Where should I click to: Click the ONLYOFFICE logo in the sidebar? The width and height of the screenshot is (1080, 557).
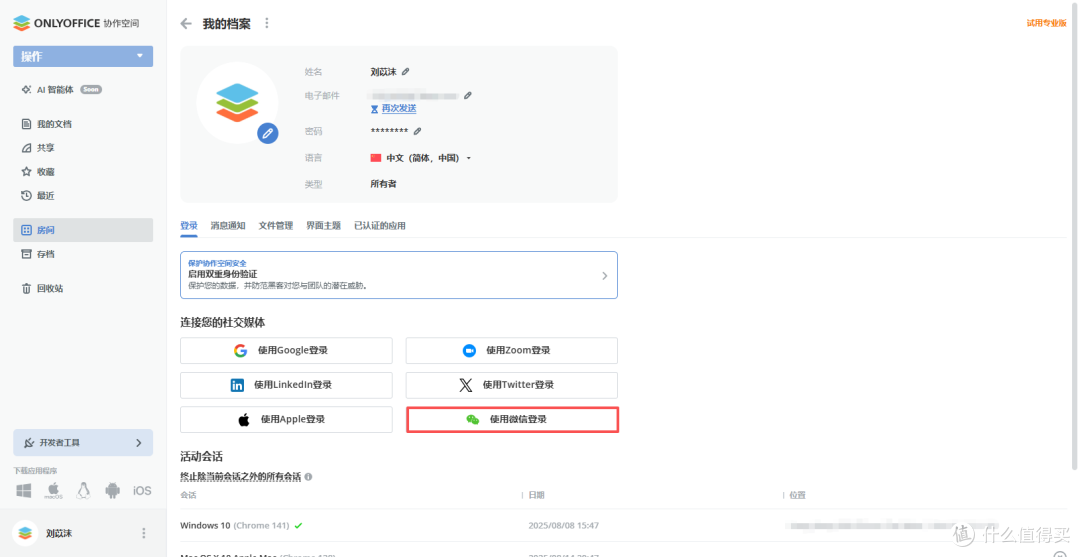coord(76,23)
